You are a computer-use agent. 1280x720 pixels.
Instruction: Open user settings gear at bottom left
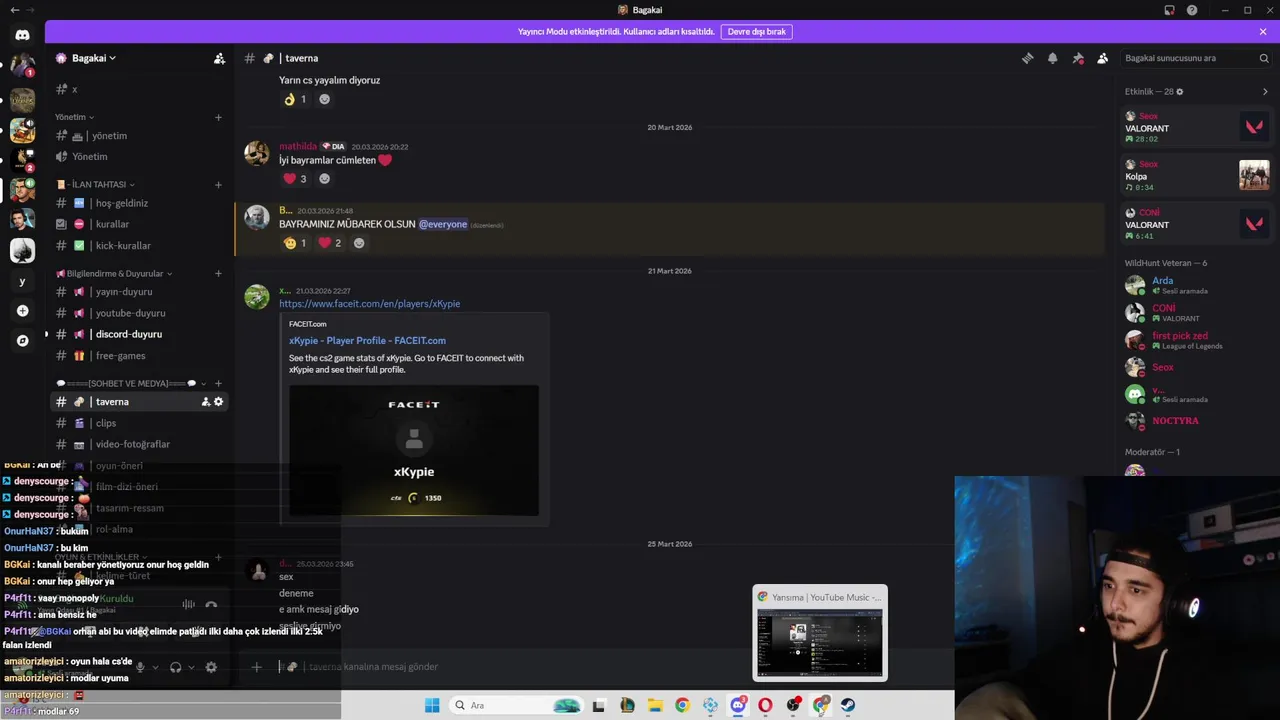(x=211, y=667)
